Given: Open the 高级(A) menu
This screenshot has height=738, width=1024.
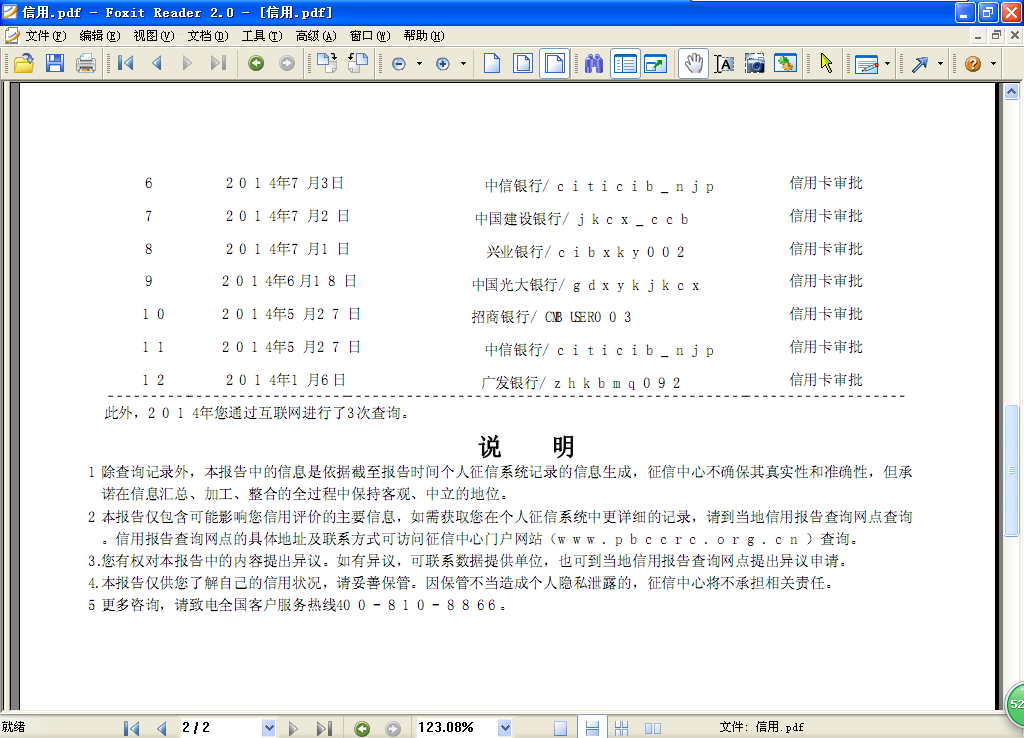Looking at the screenshot, I should pos(316,35).
